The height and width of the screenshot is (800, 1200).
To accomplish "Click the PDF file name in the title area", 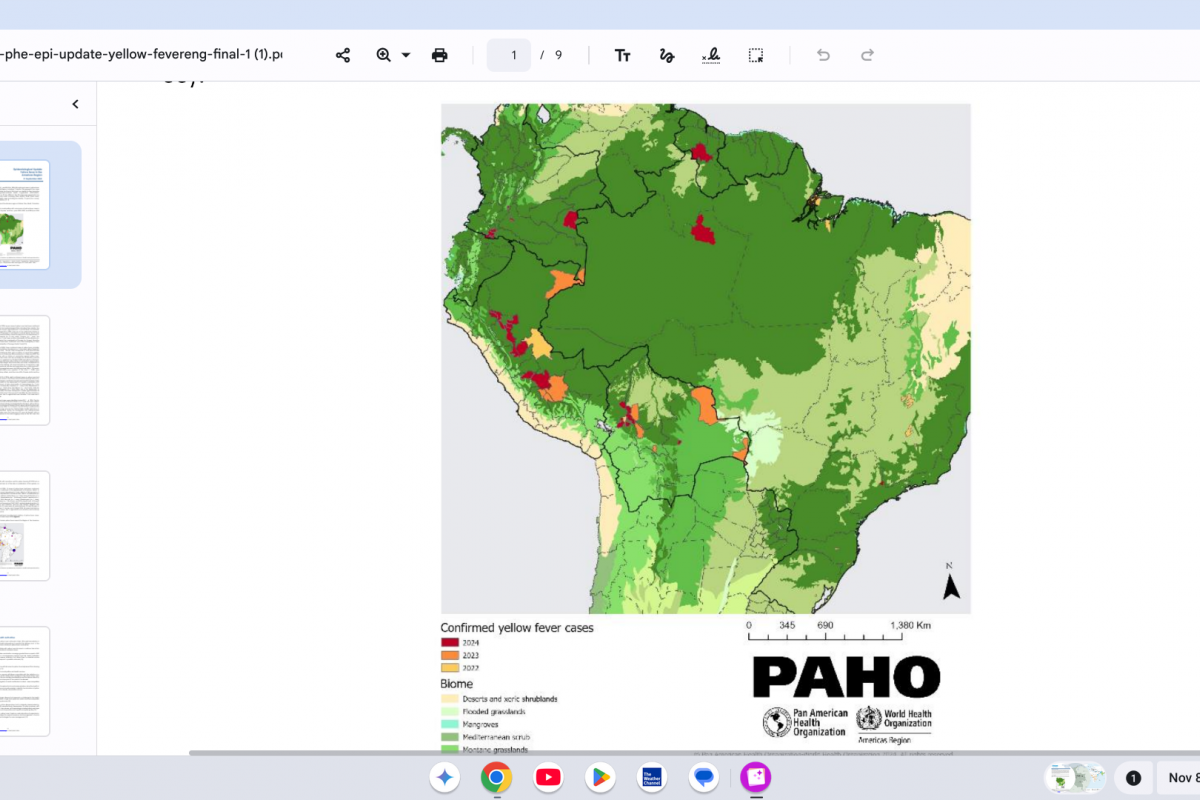I will pos(141,55).
